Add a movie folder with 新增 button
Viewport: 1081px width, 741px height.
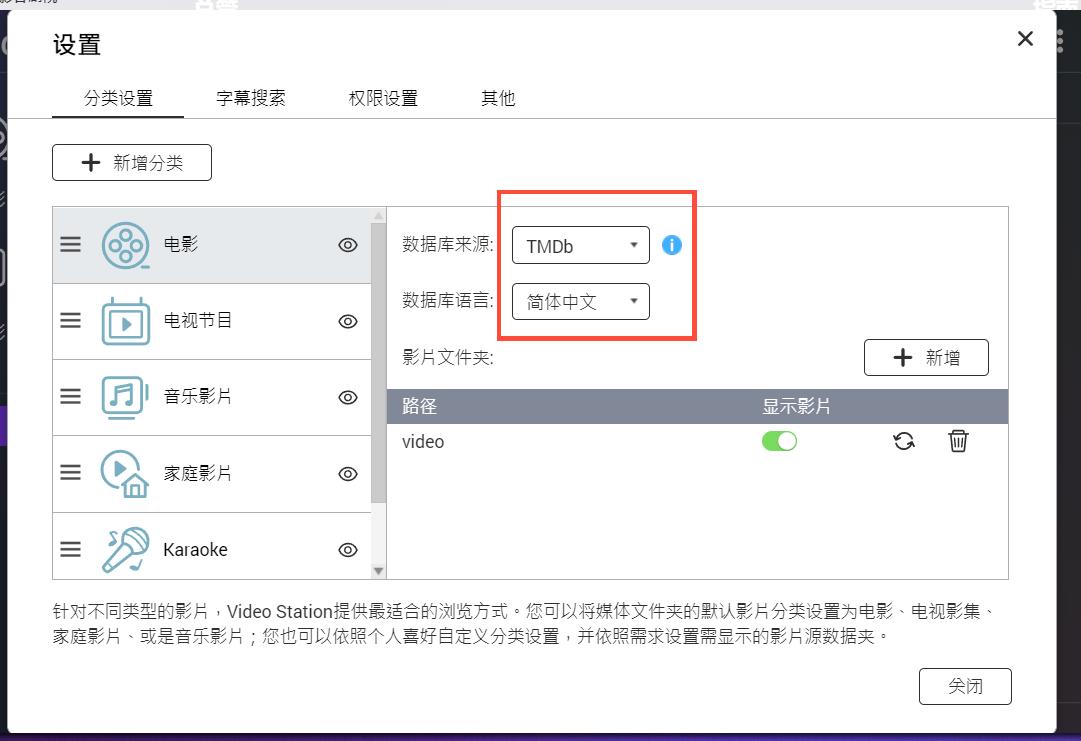tap(925, 357)
